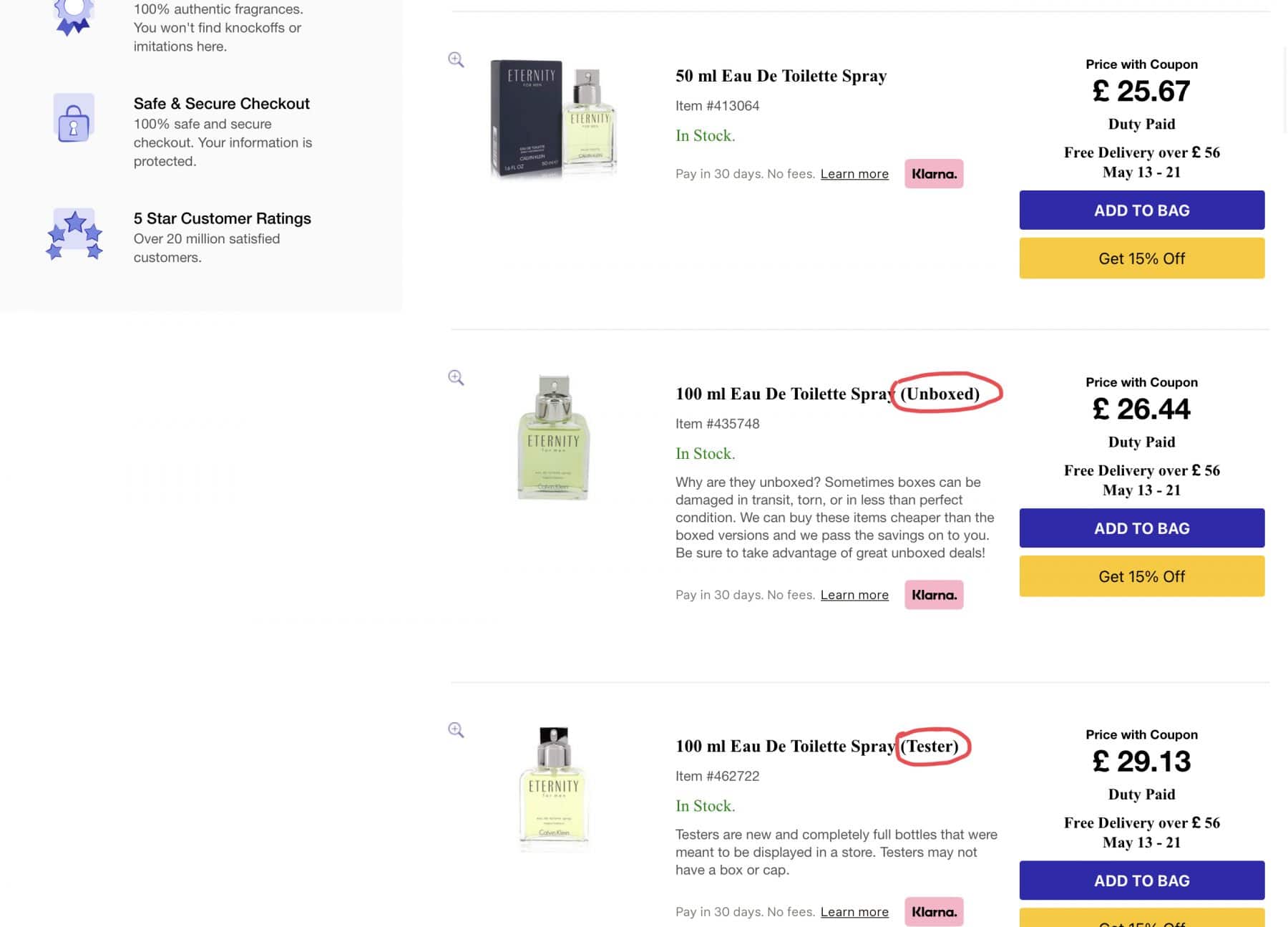Click Get 15% Off under the 50 ml item
1288x927 pixels.
(1141, 258)
